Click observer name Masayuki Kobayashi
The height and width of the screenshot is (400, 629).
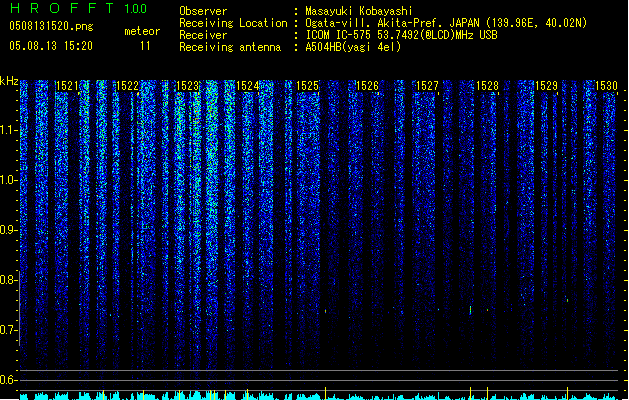click(359, 11)
